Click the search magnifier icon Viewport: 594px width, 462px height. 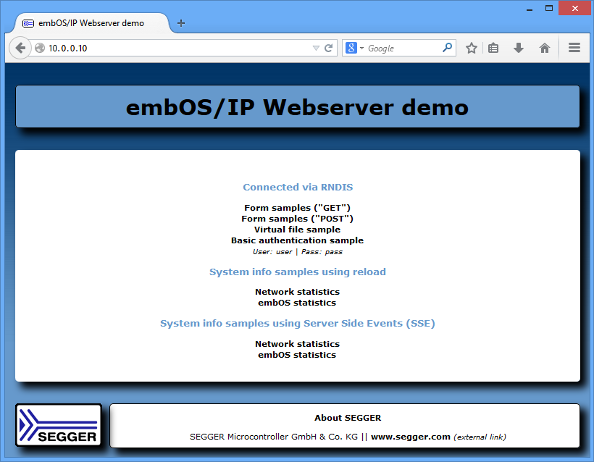click(447, 48)
